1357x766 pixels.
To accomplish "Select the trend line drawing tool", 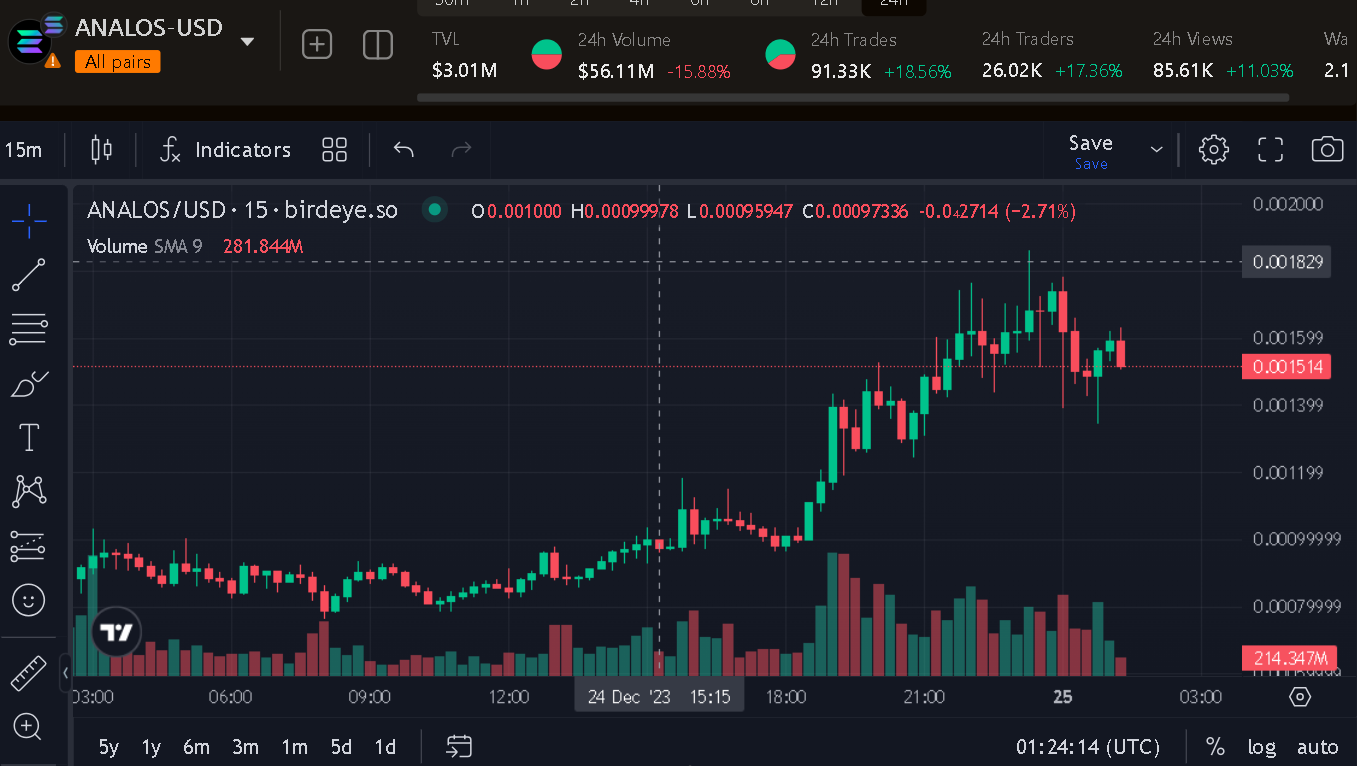I will pyautogui.click(x=29, y=275).
